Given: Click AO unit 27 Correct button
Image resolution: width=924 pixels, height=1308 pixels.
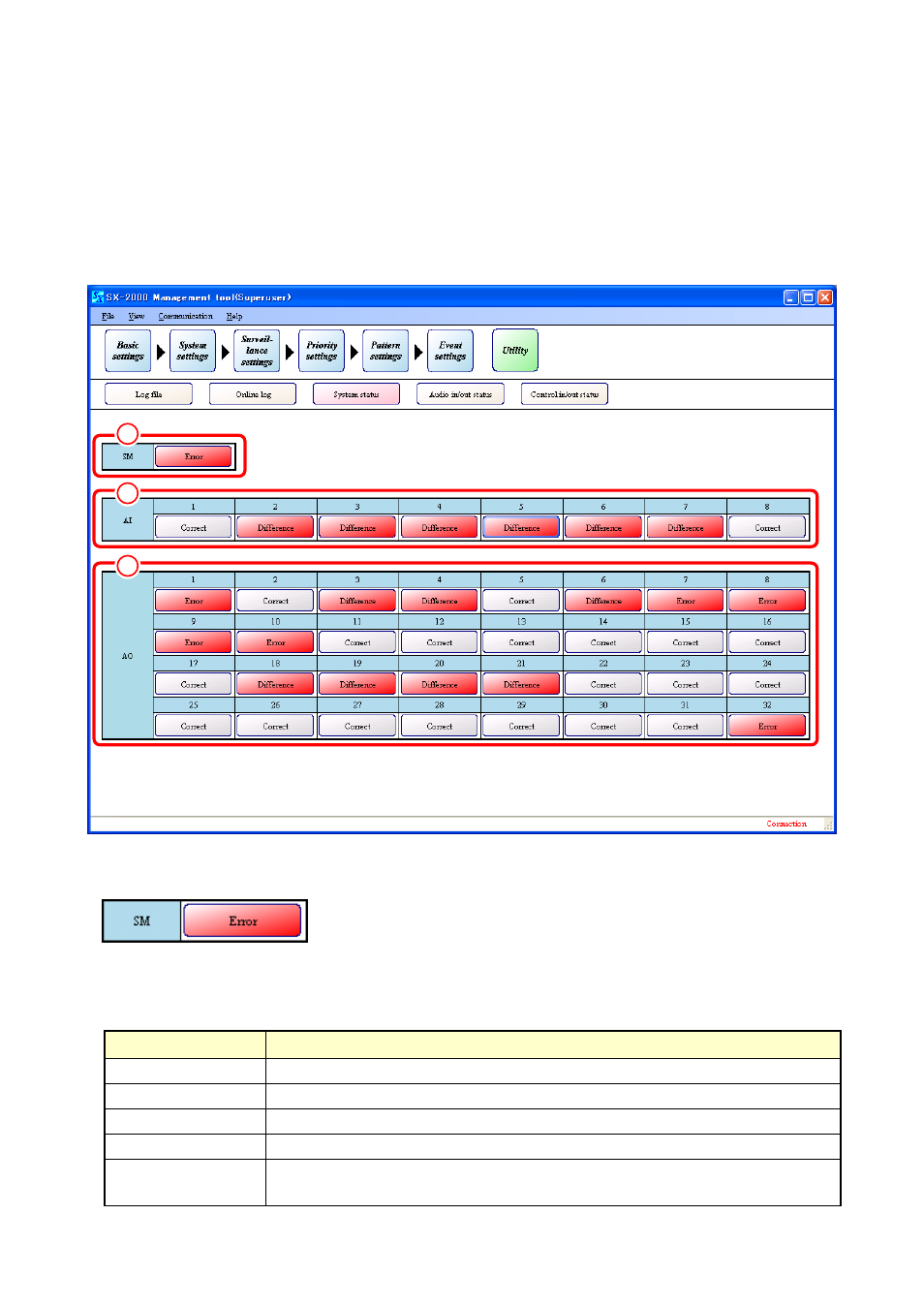Looking at the screenshot, I should [x=357, y=726].
